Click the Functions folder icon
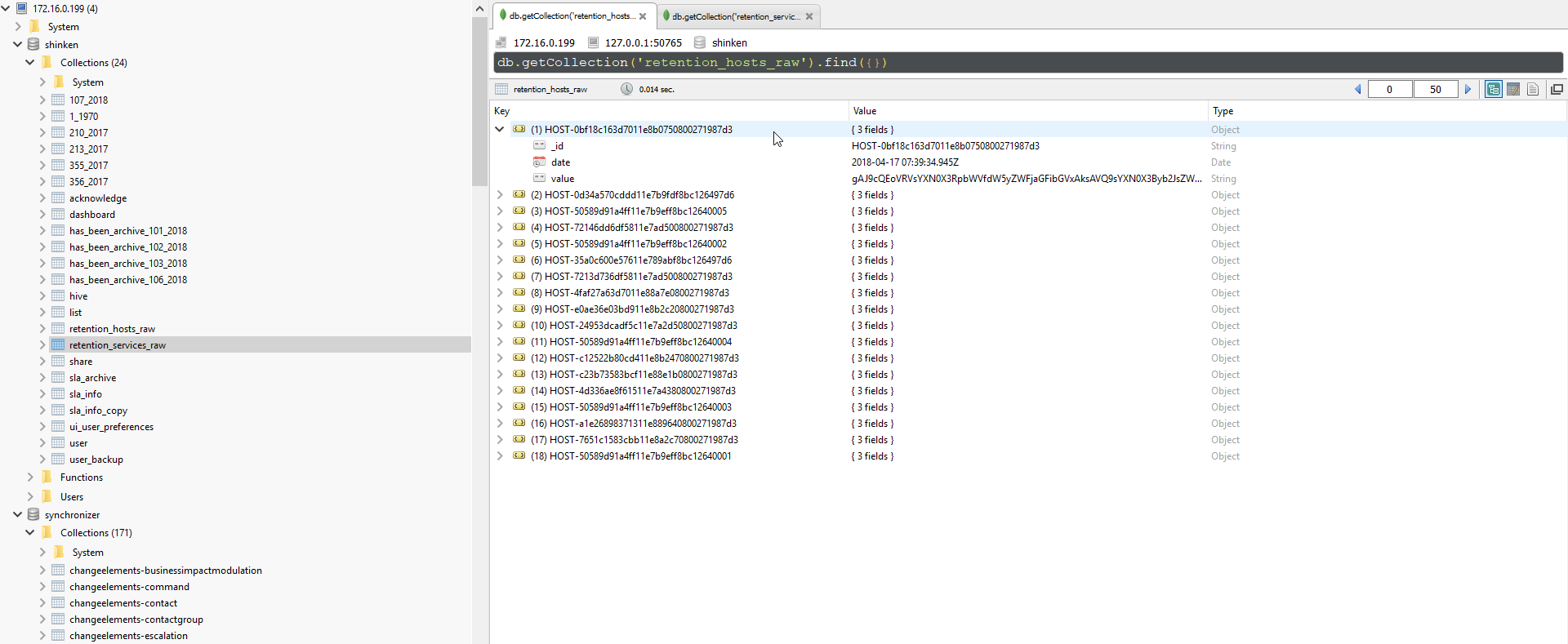The image size is (1568, 644). (47, 477)
